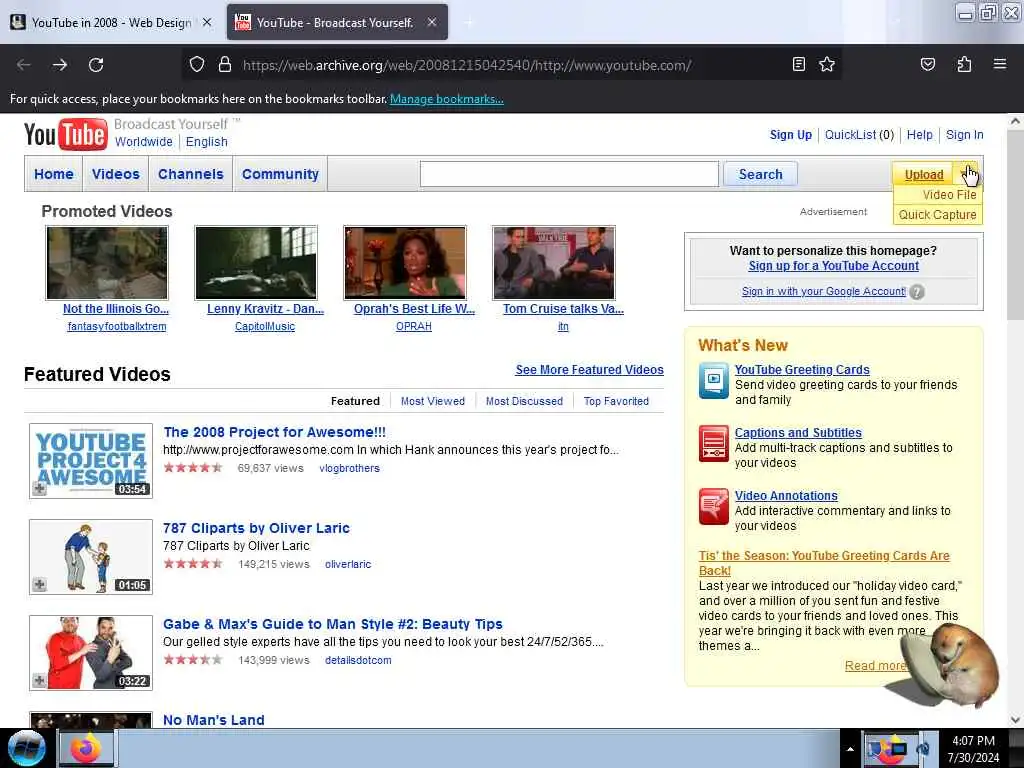Open vlogbrothers channel link
Screen dimensions: 1024x768
point(349,468)
